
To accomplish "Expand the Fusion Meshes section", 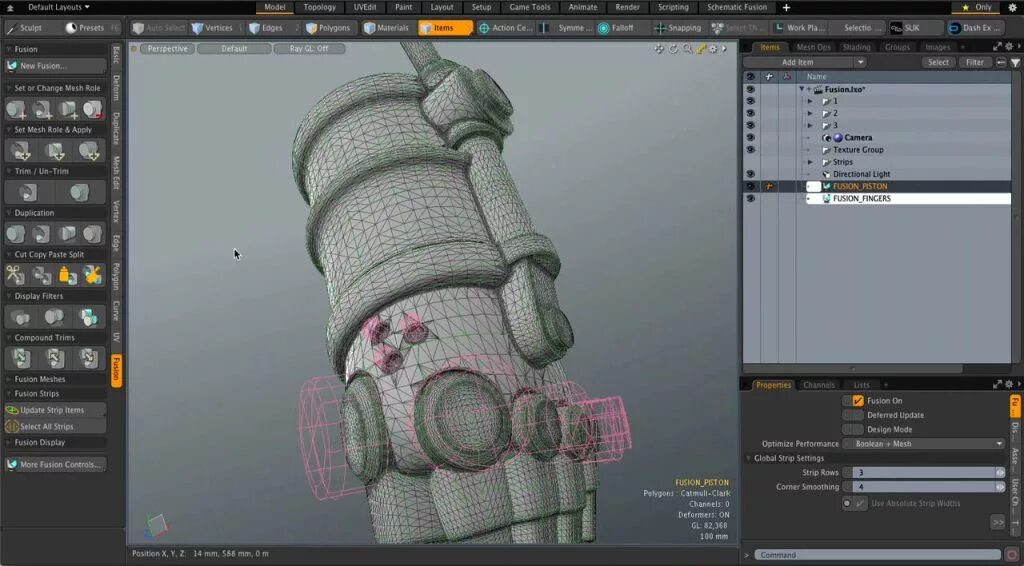I will pyautogui.click(x=9, y=379).
